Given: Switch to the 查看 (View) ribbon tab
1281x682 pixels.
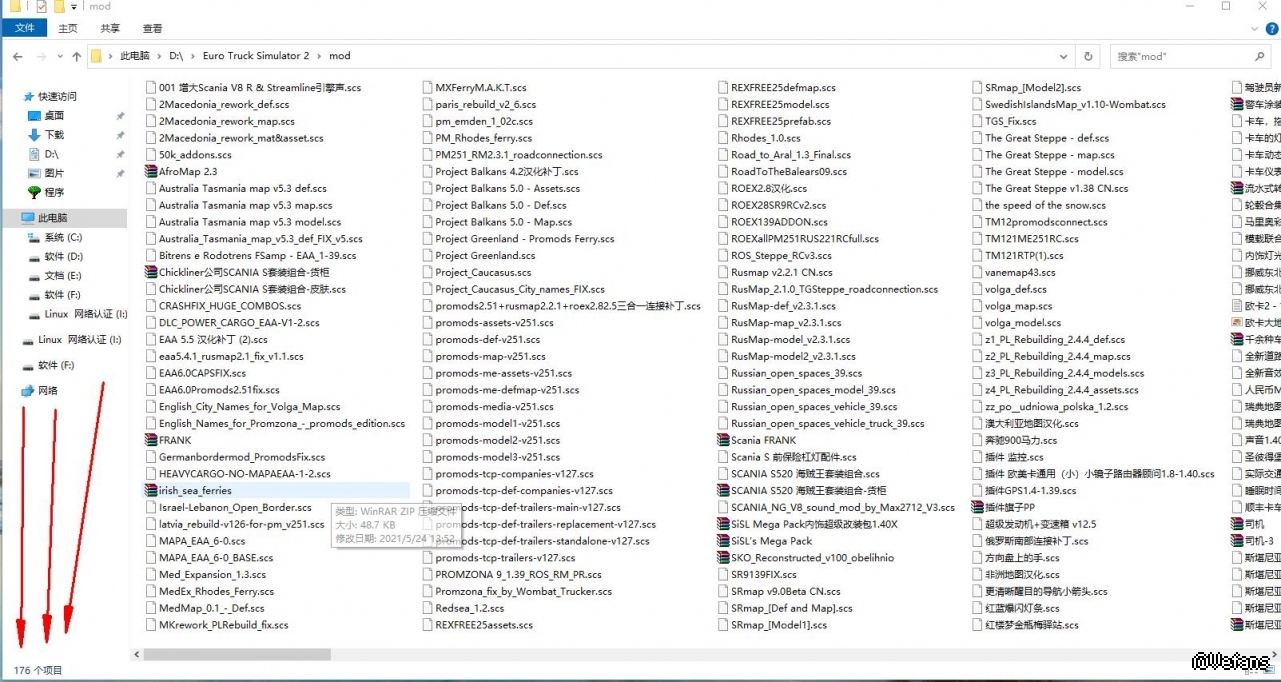Looking at the screenshot, I should tap(152, 29).
